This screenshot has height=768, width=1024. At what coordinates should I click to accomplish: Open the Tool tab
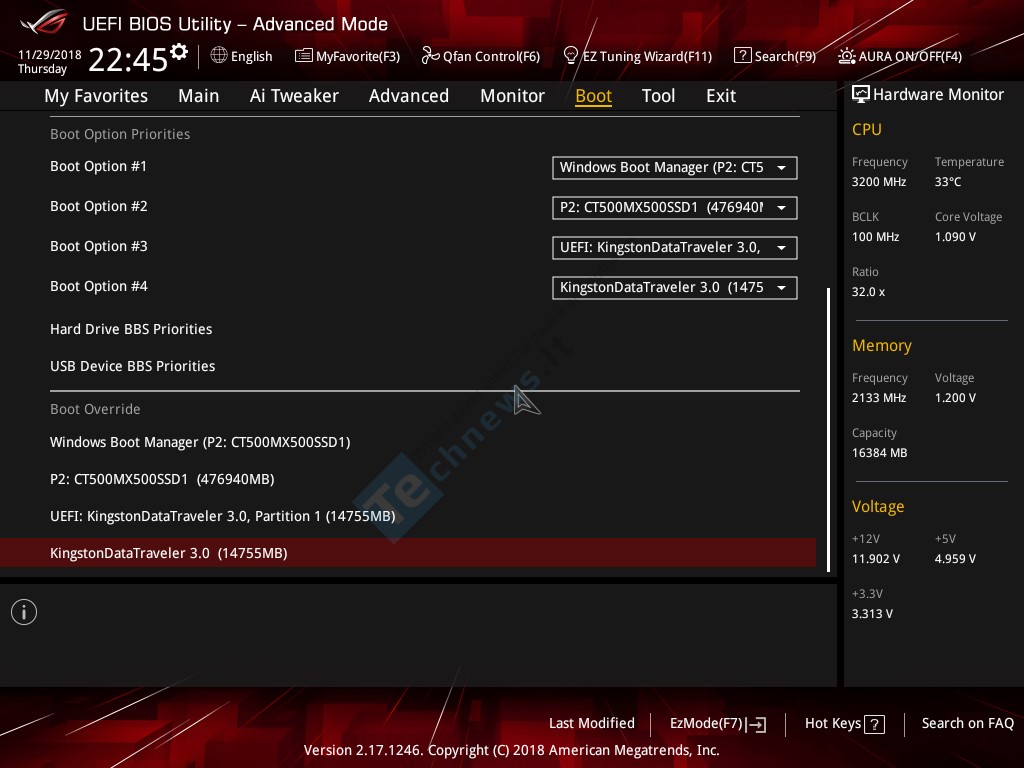point(658,96)
